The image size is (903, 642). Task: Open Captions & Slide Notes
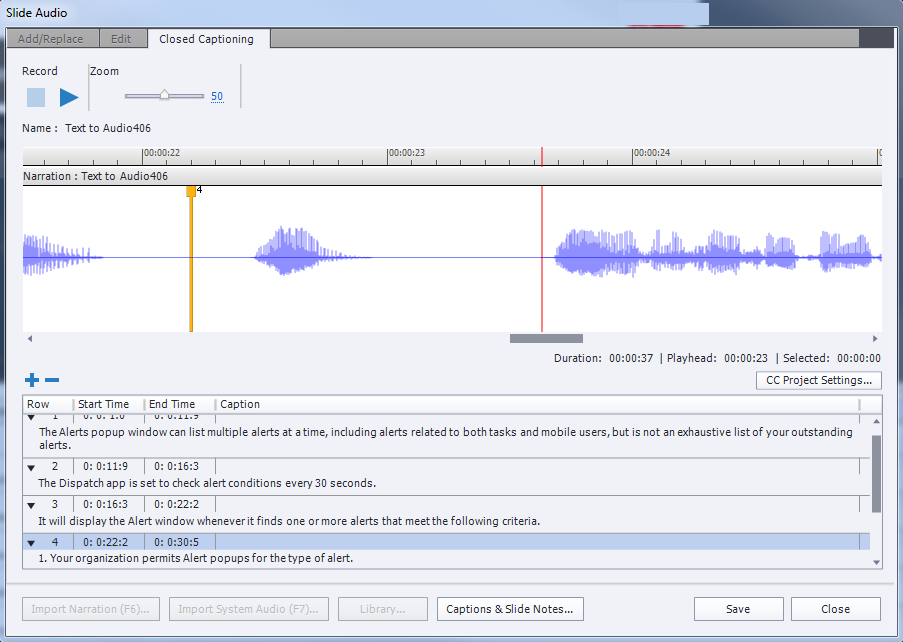[x=510, y=609]
